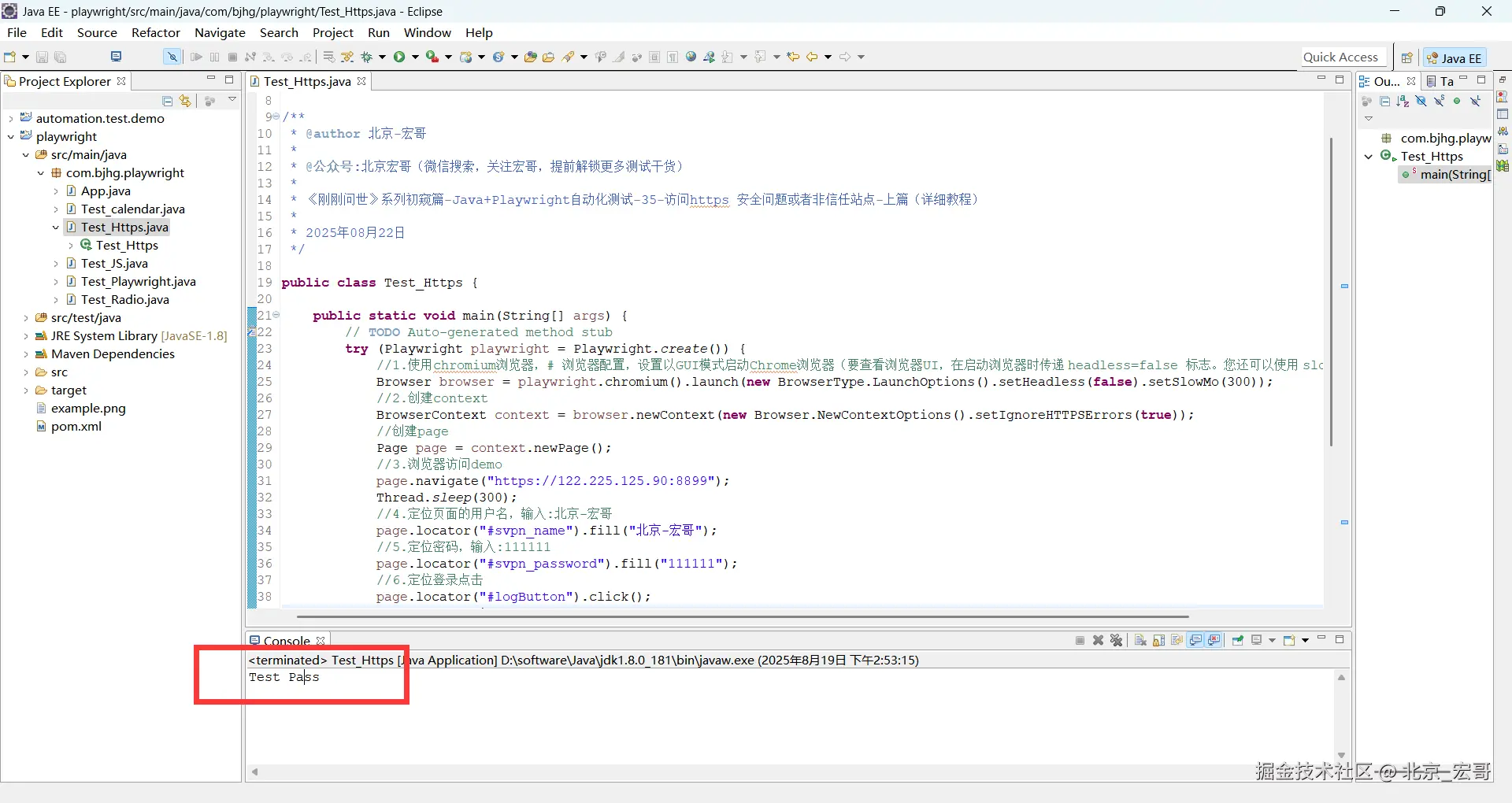Screen dimensions: 1512x803
Task: Click the editor vertical scrollbar thumb
Action: [1331, 291]
